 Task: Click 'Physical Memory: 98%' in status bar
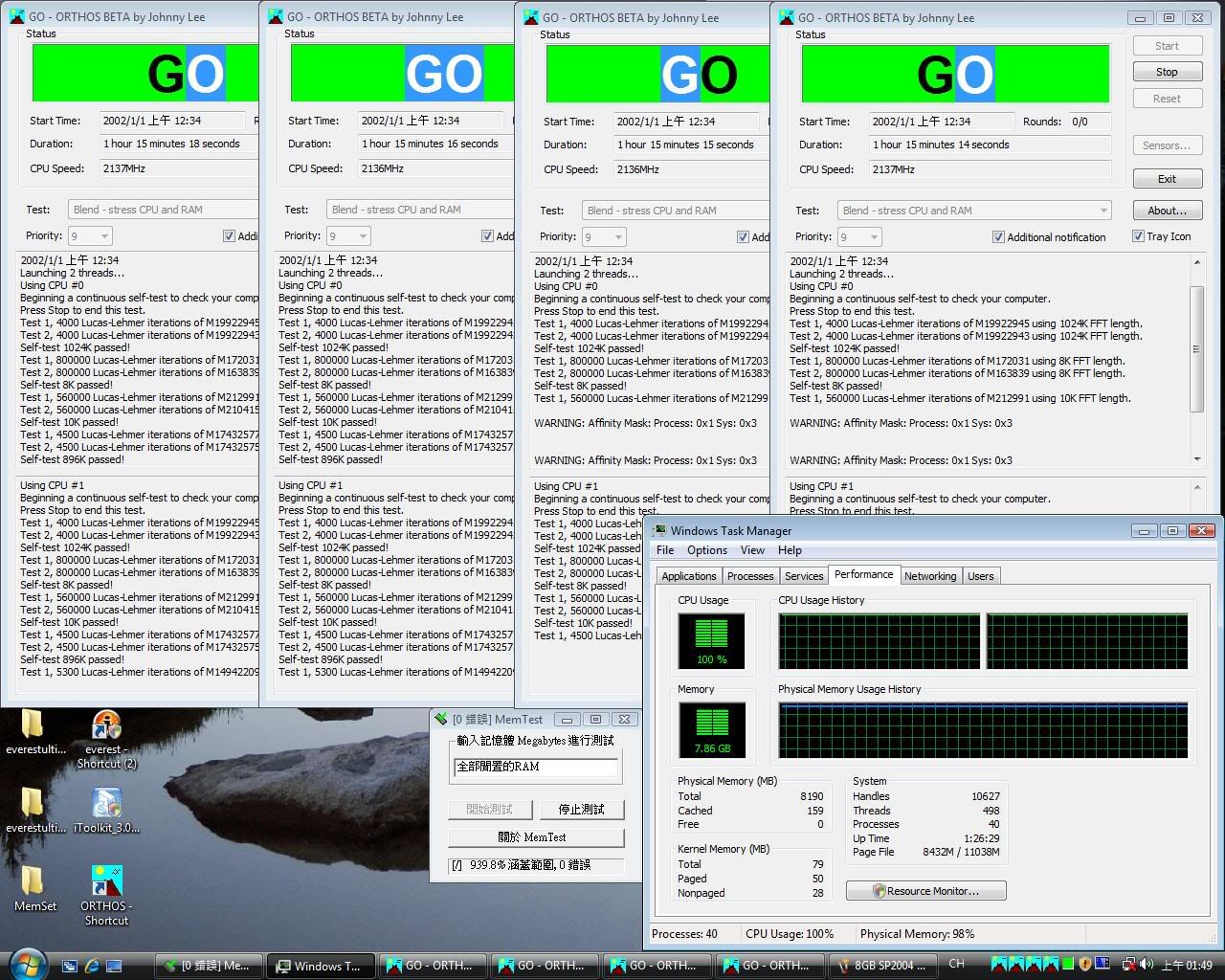pos(917,934)
